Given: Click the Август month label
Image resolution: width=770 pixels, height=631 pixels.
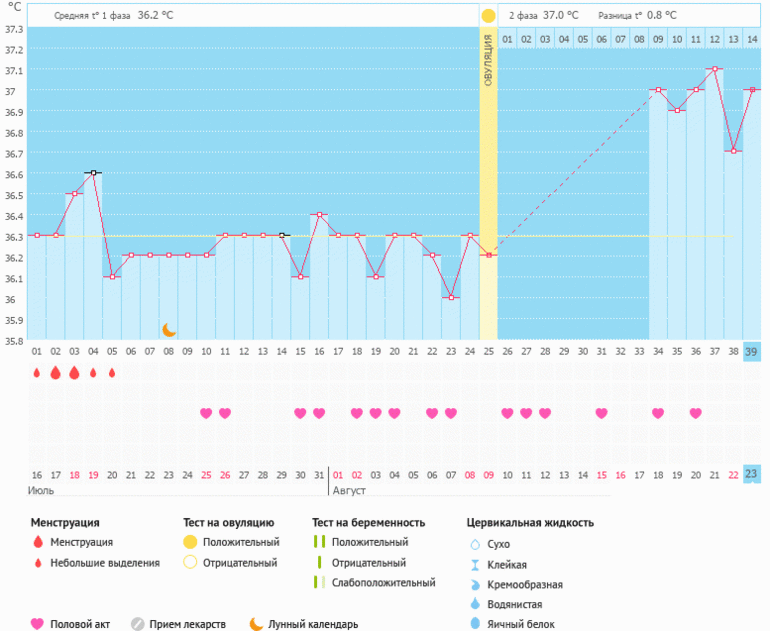Looking at the screenshot, I should tap(351, 491).
